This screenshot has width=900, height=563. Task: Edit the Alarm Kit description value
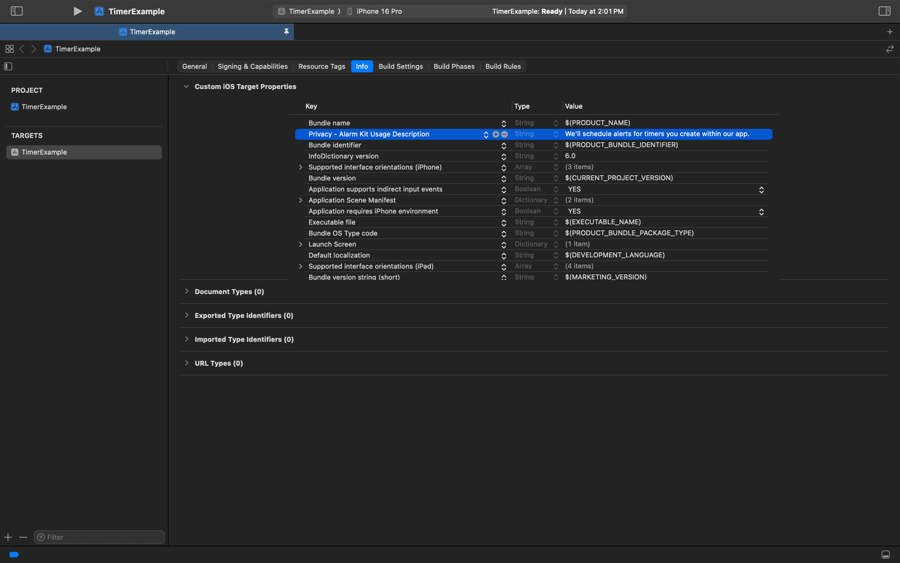tap(657, 134)
